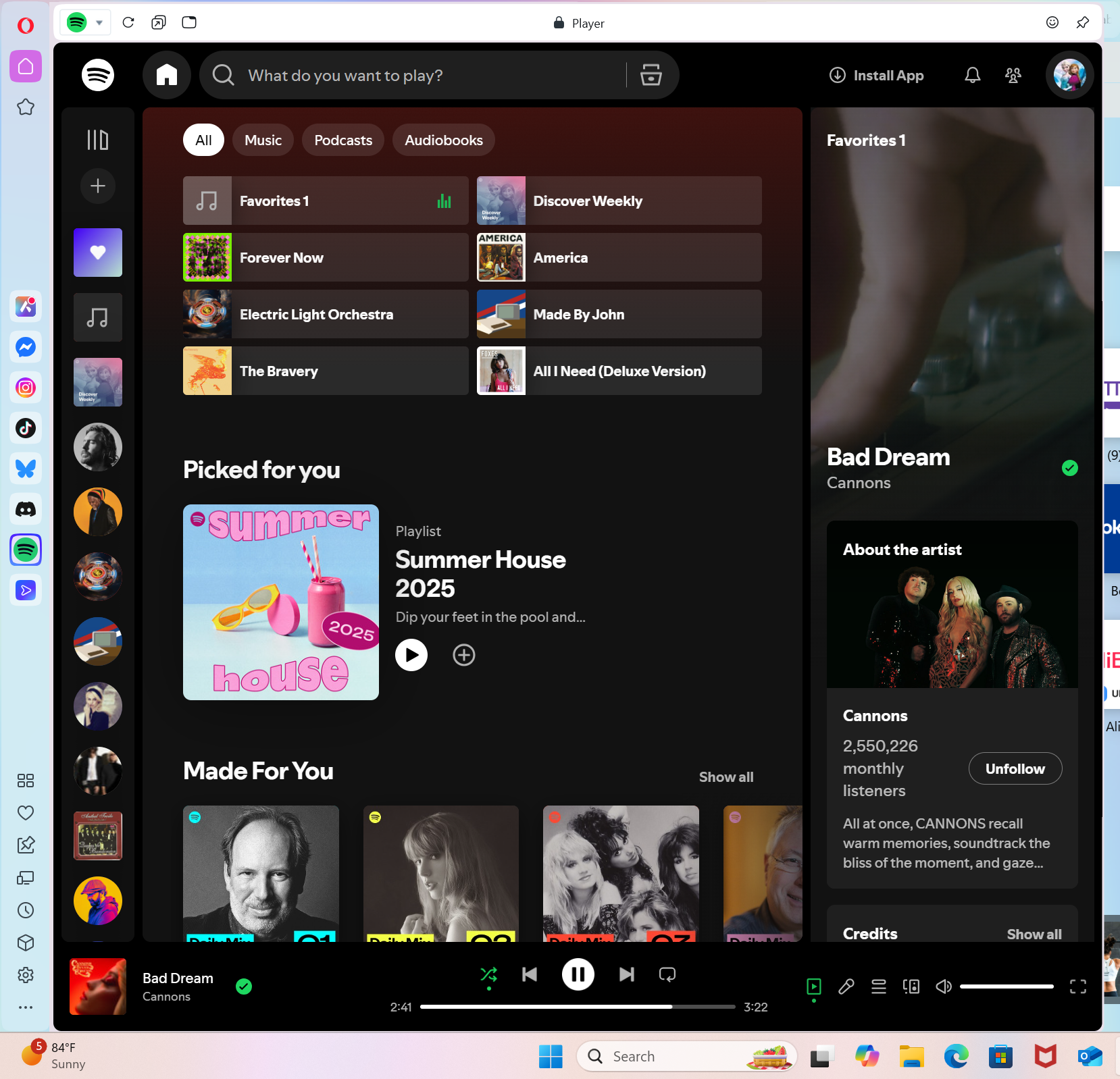
Task: Pause the current song
Action: click(x=578, y=974)
